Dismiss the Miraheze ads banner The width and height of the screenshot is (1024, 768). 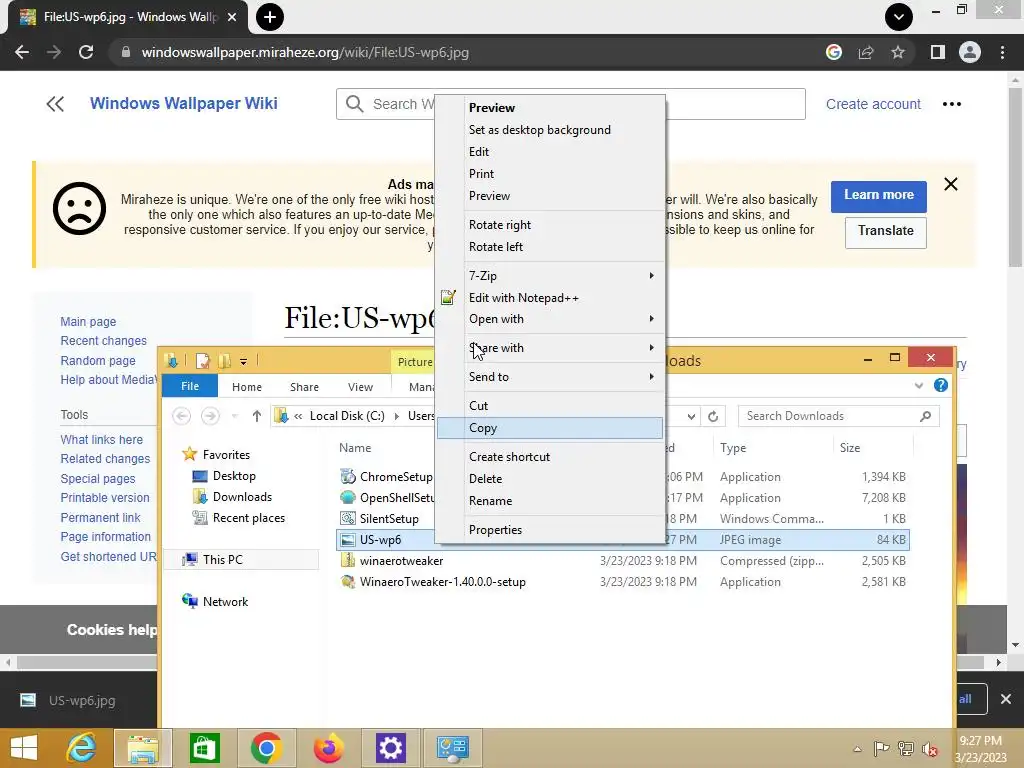click(951, 184)
